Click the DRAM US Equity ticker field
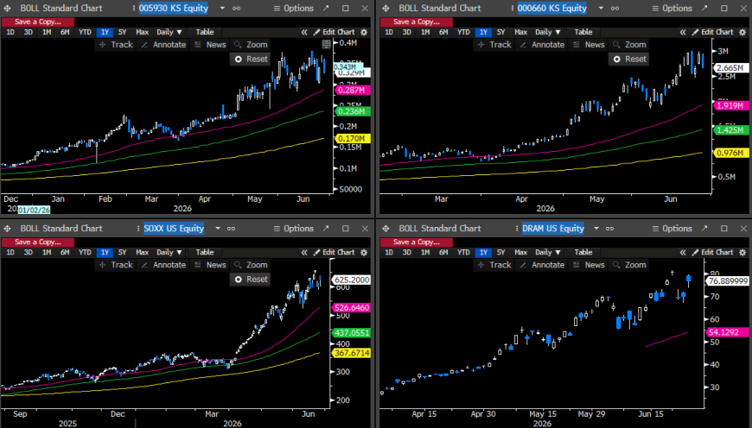 pos(553,228)
